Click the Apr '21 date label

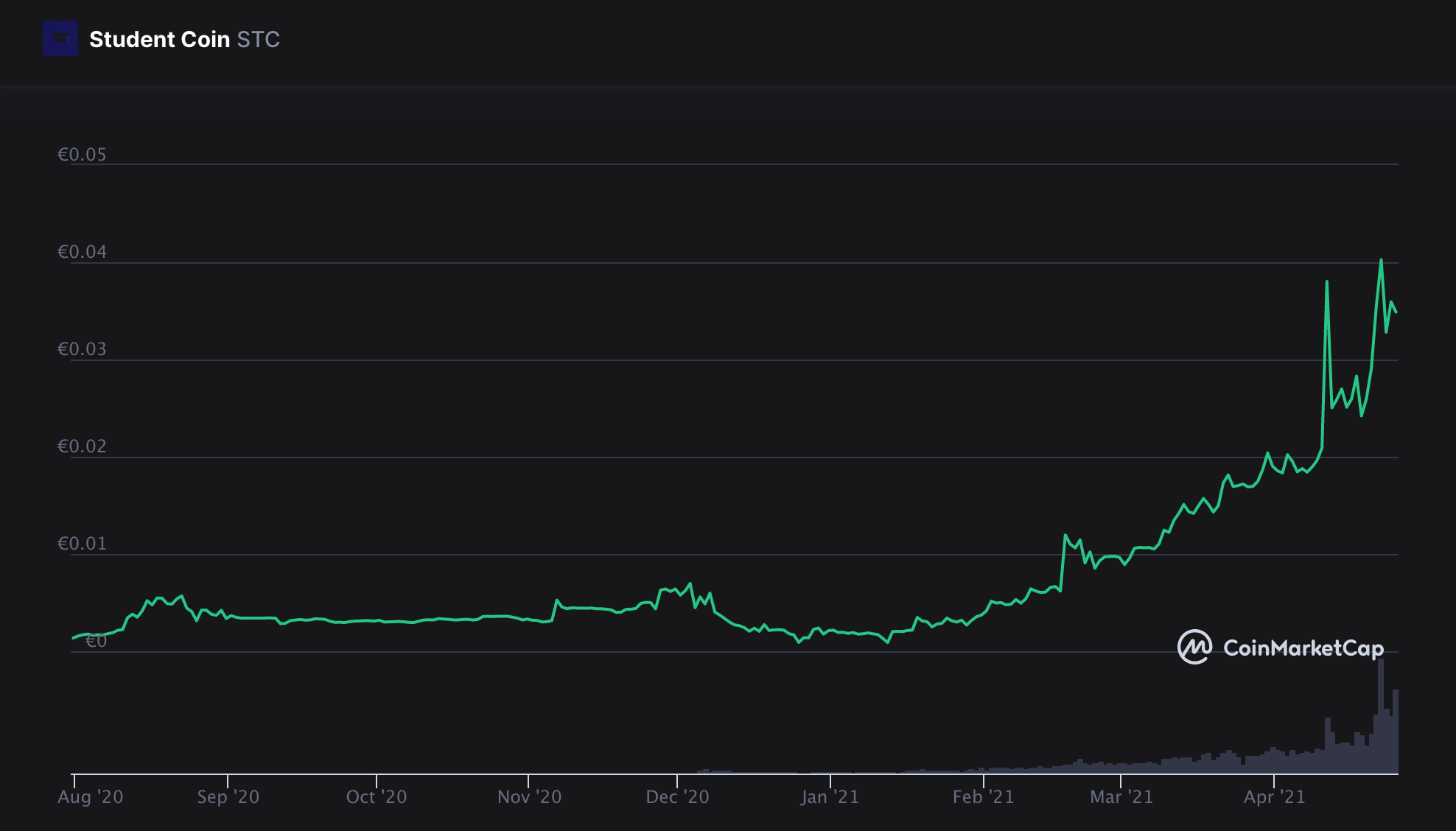[x=1275, y=797]
